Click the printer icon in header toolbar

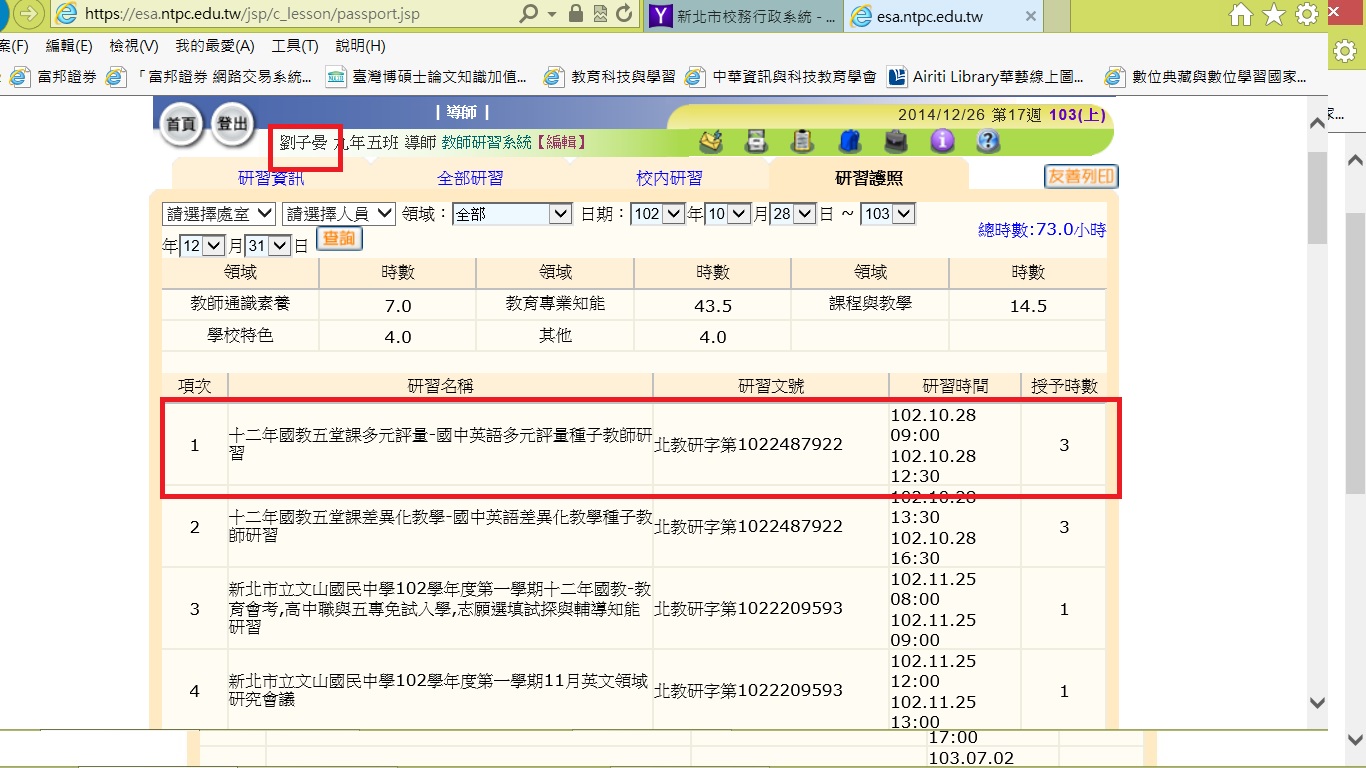[x=757, y=142]
